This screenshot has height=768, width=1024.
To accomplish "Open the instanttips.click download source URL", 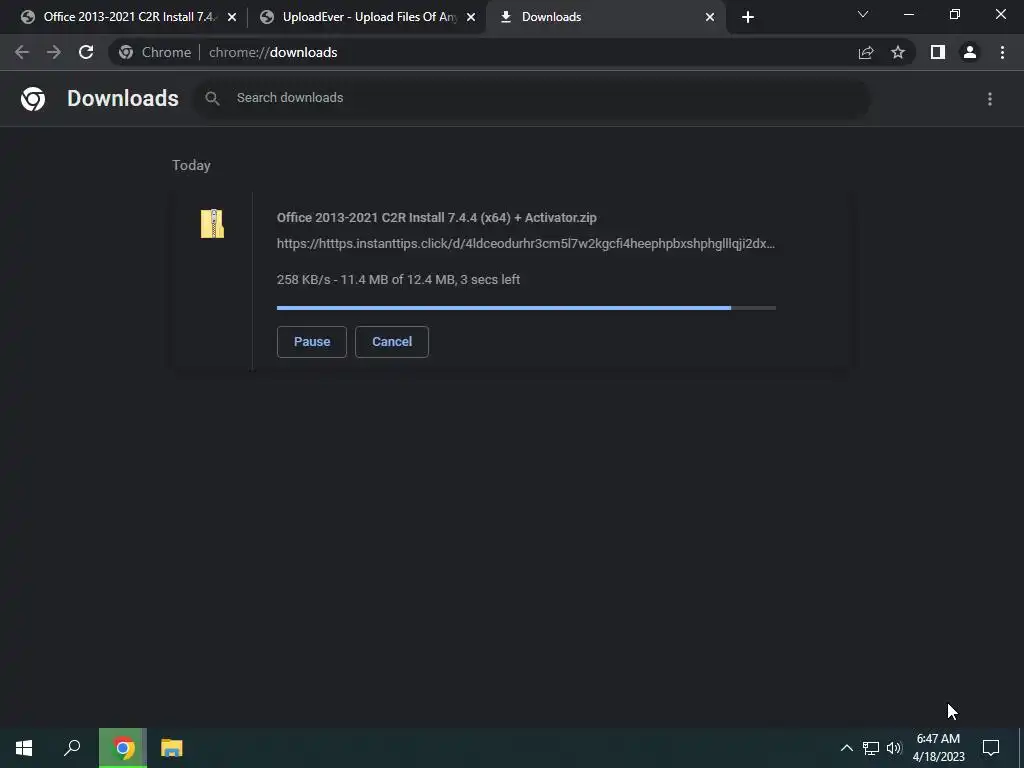I will click(x=526, y=244).
